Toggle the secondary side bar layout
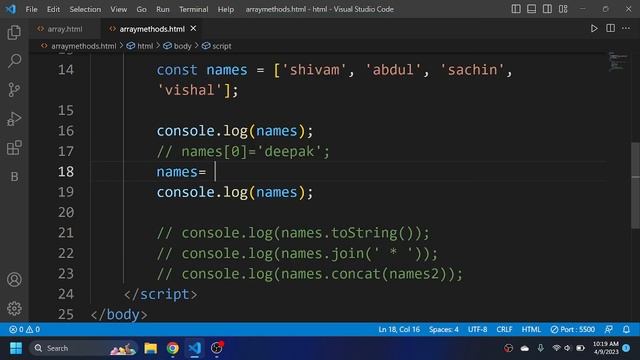Viewport: 640px width, 360px height. click(x=547, y=9)
